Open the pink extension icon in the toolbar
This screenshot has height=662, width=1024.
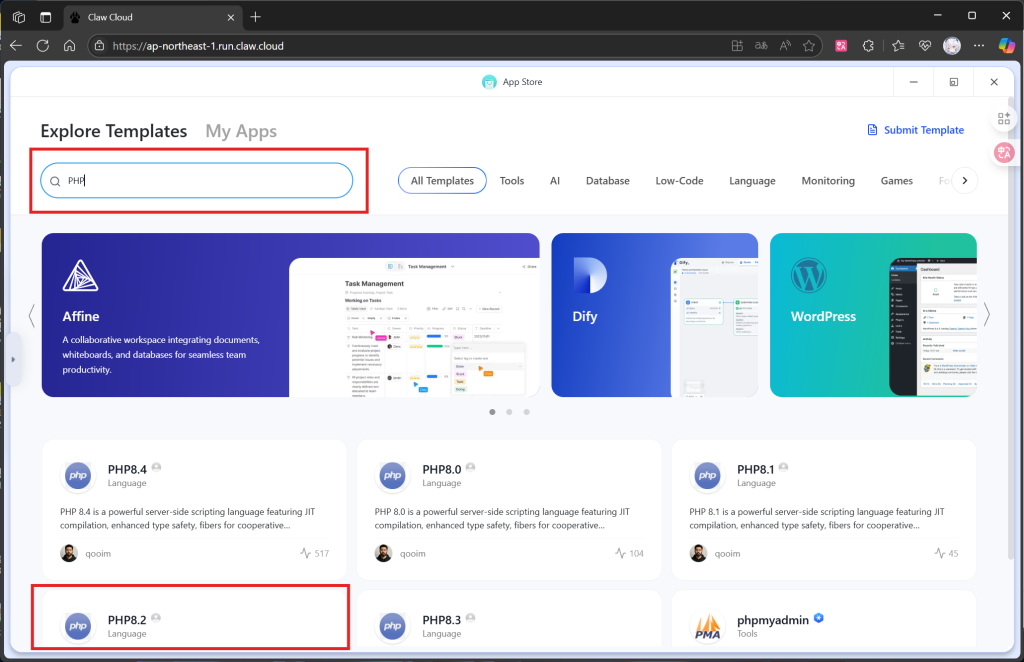click(841, 46)
